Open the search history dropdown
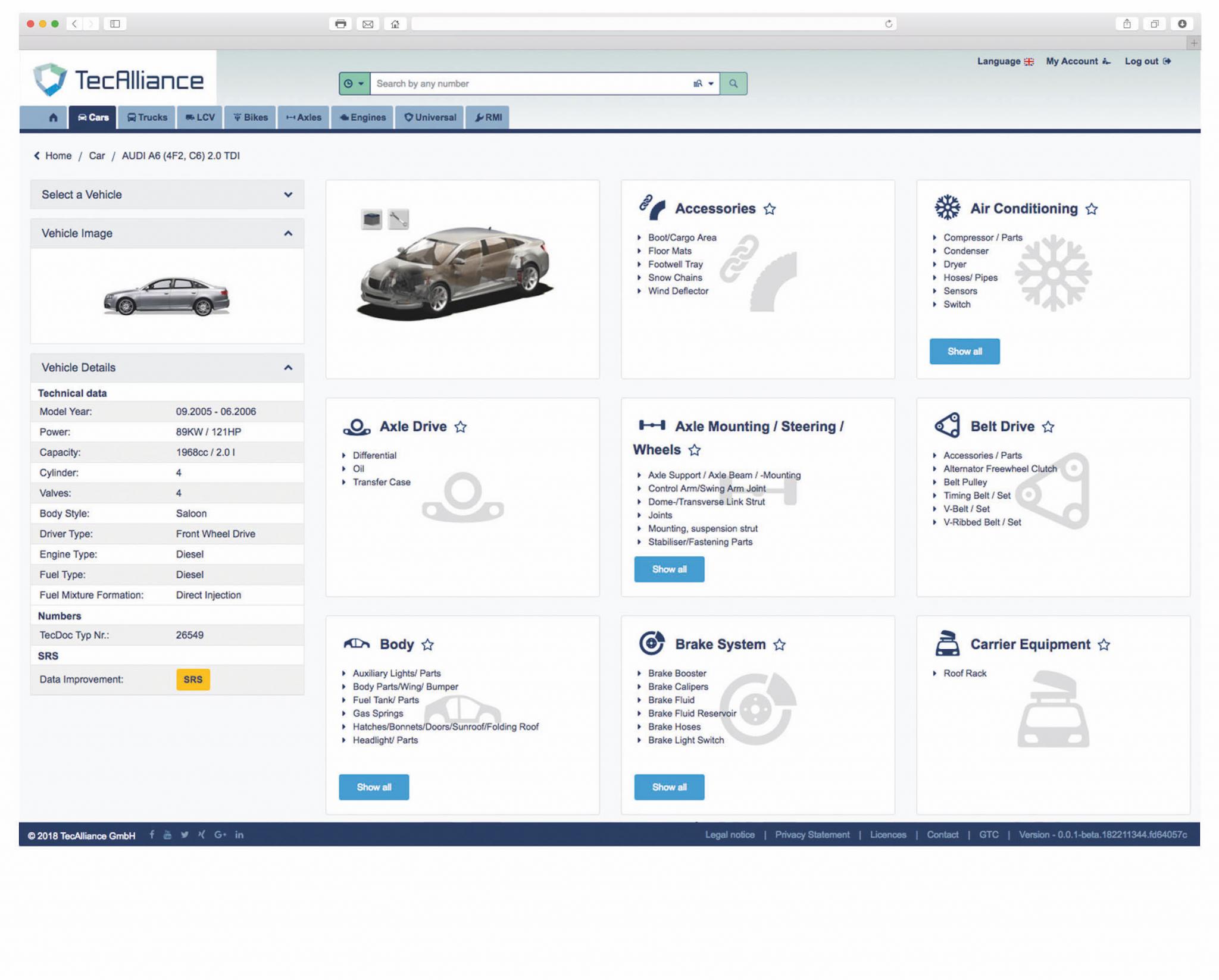 point(354,84)
